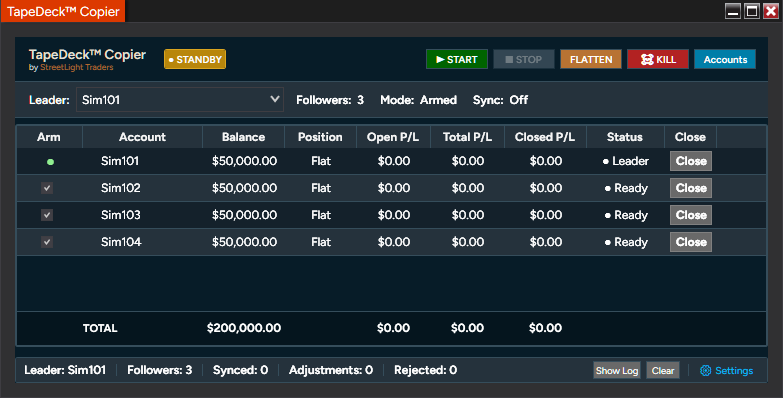Open Settings via the gear link
783x398 pixels.
pos(727,371)
